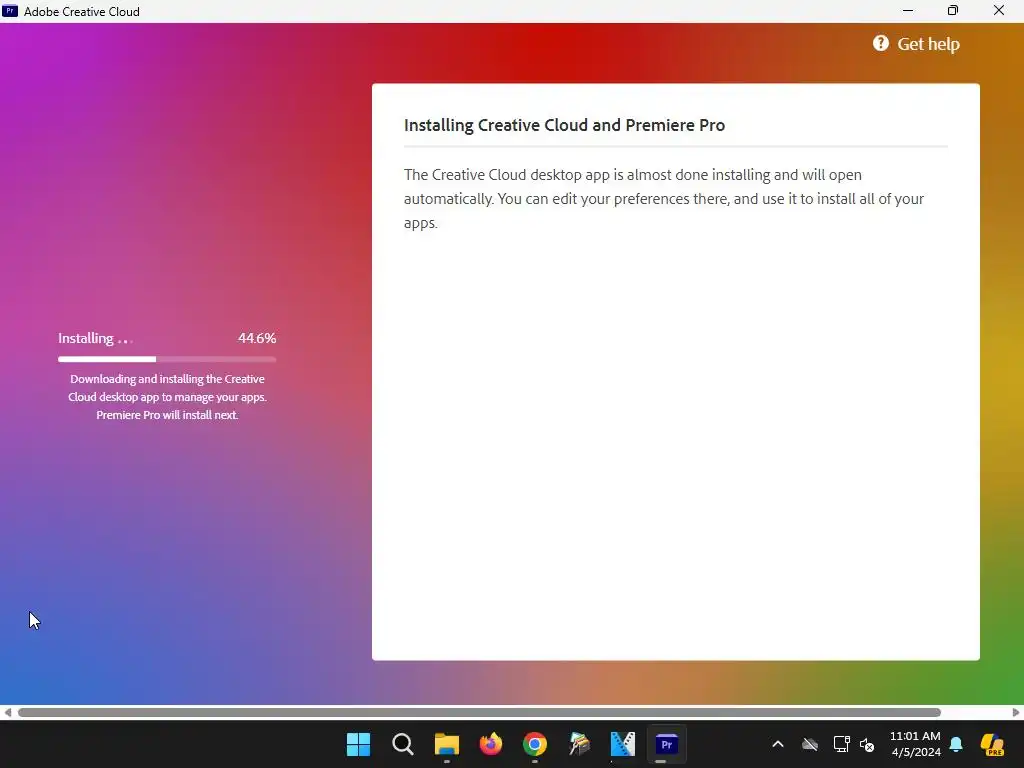Launch Google Chrome from the taskbar
1024x768 pixels.
pyautogui.click(x=535, y=744)
